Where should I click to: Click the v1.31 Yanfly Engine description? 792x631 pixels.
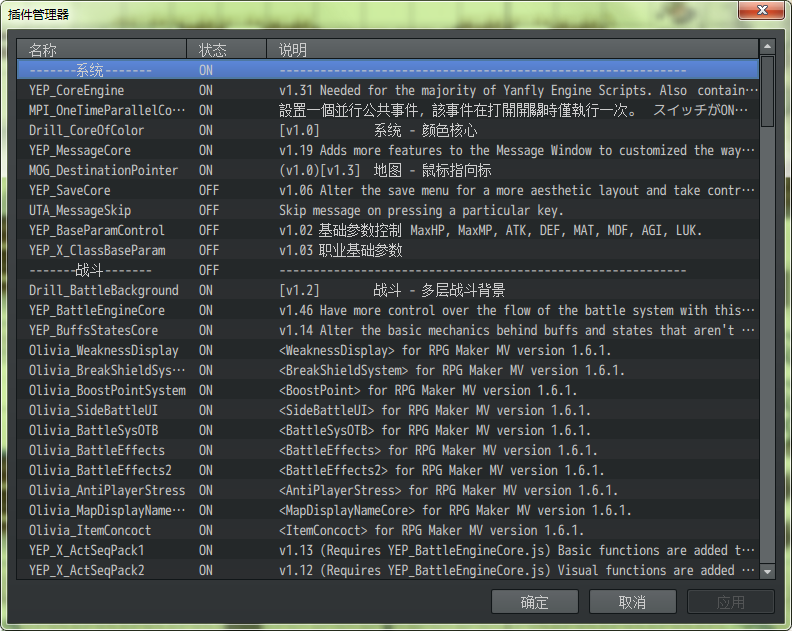tap(519, 90)
